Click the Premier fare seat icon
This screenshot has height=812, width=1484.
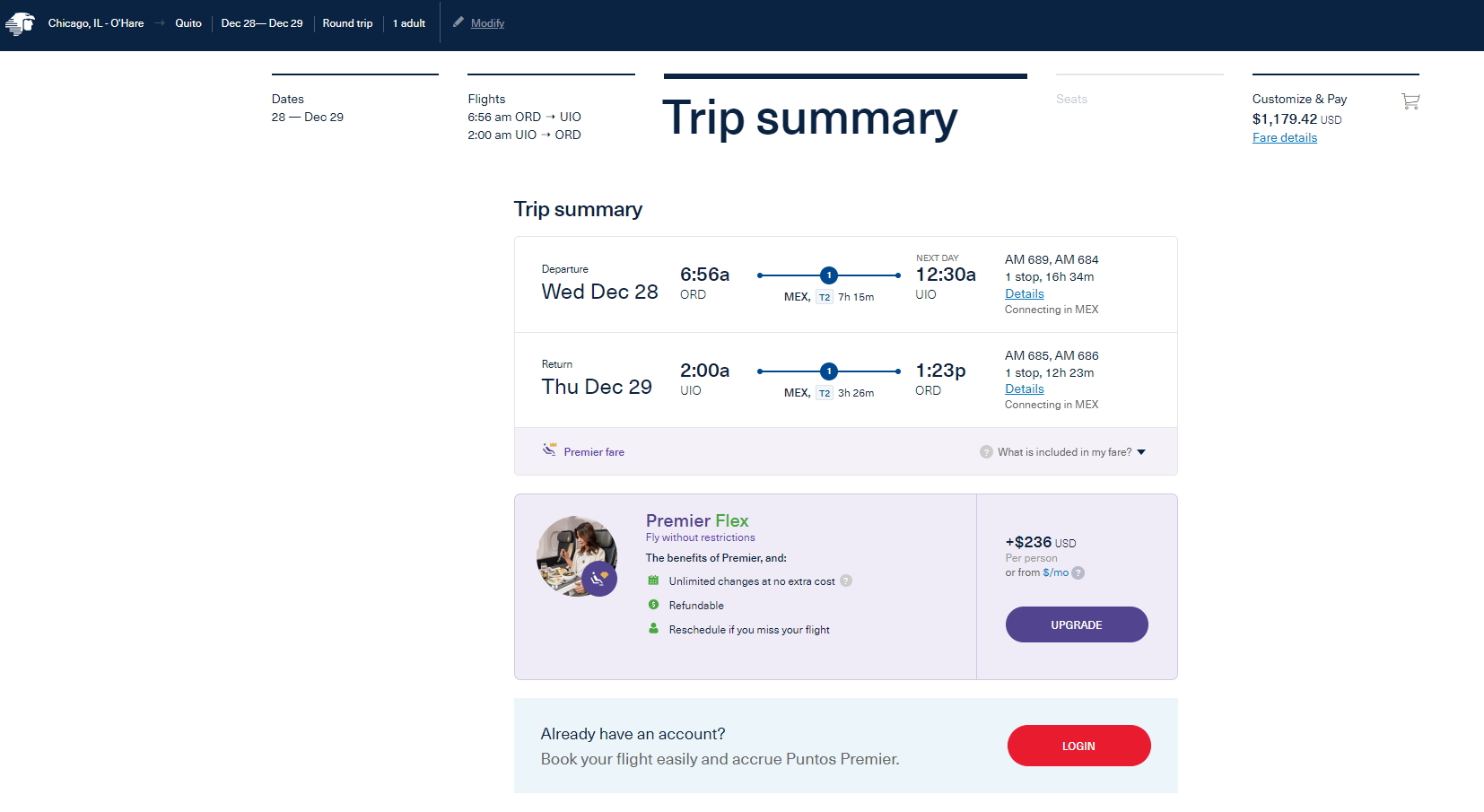tap(549, 450)
